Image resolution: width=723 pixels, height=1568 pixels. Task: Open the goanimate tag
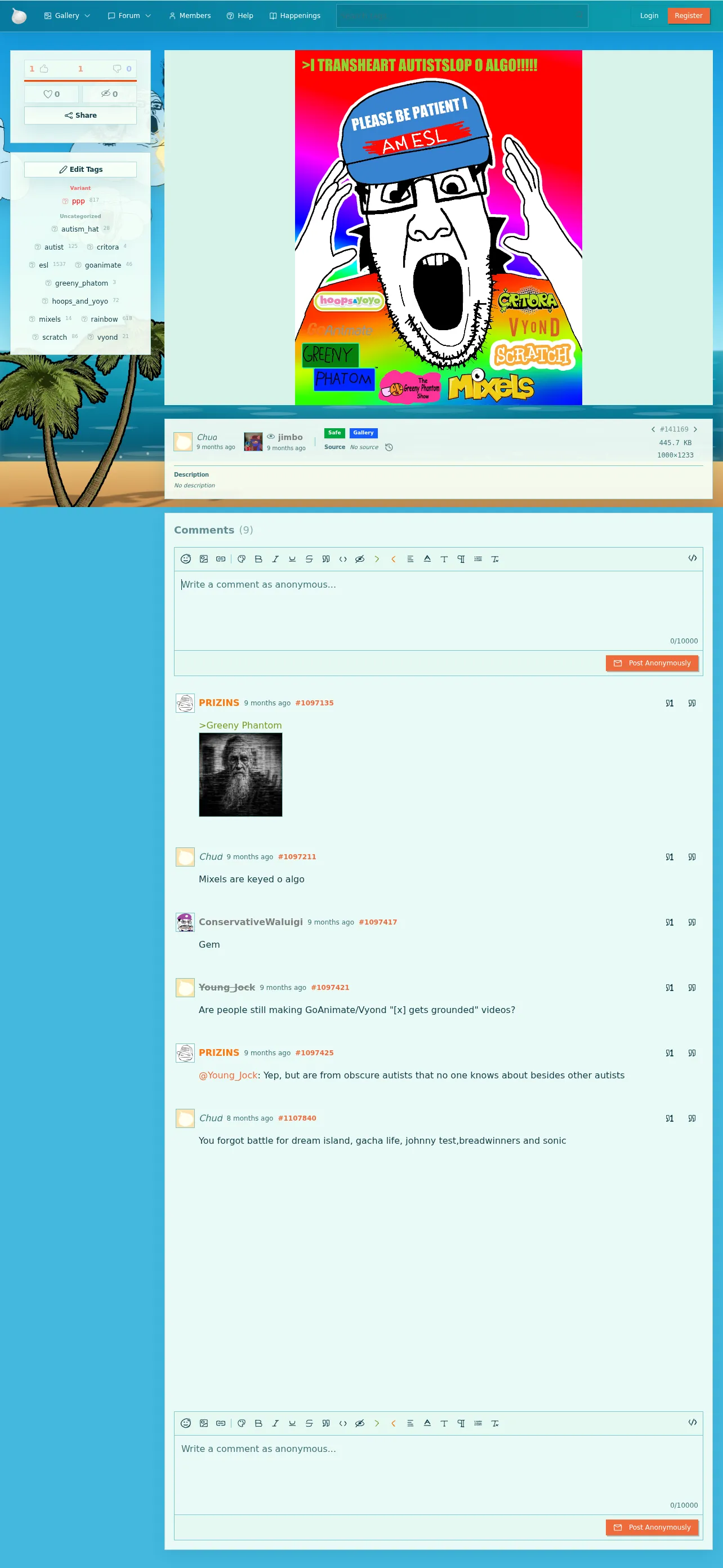(103, 265)
